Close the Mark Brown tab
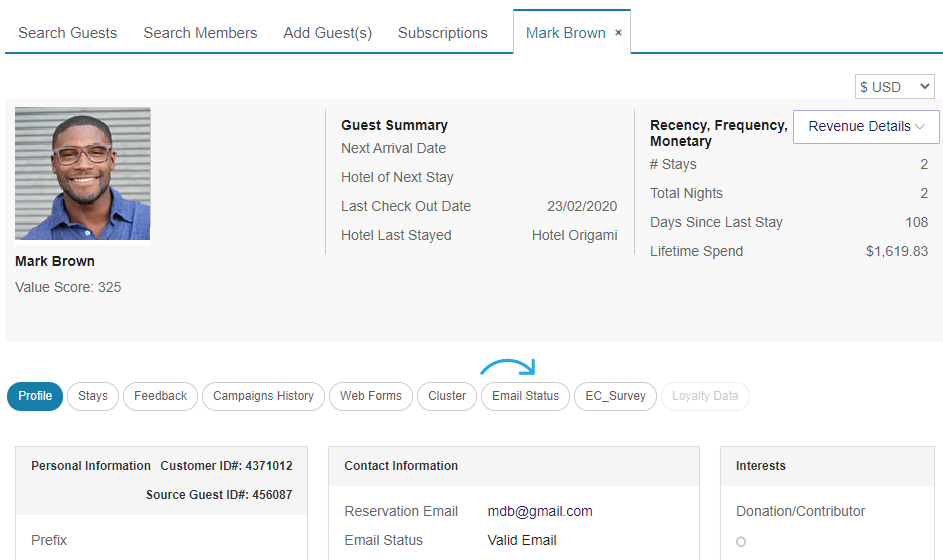This screenshot has width=943, height=560. 618,33
